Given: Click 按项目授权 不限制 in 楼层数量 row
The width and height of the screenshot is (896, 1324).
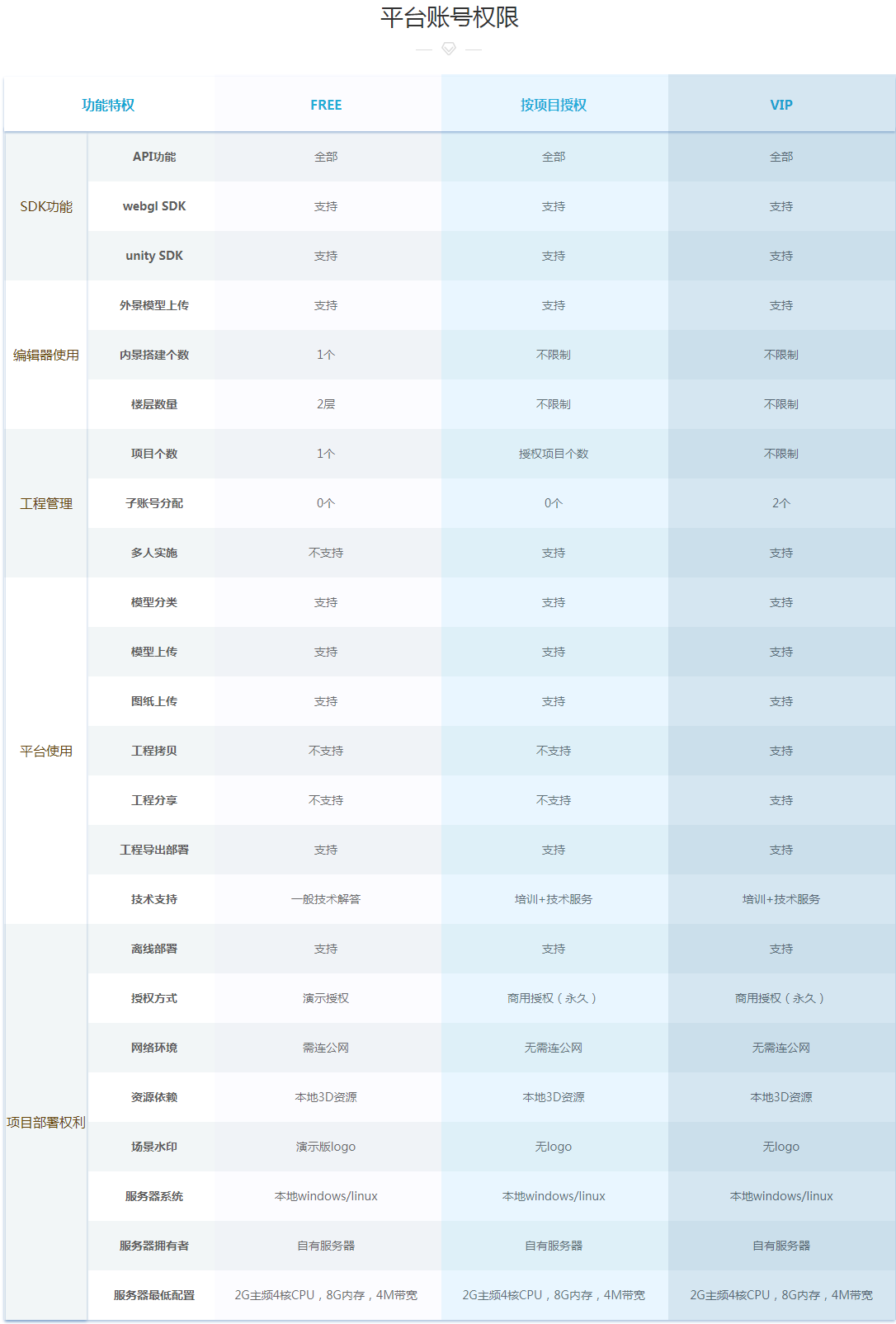Looking at the screenshot, I should click(554, 404).
